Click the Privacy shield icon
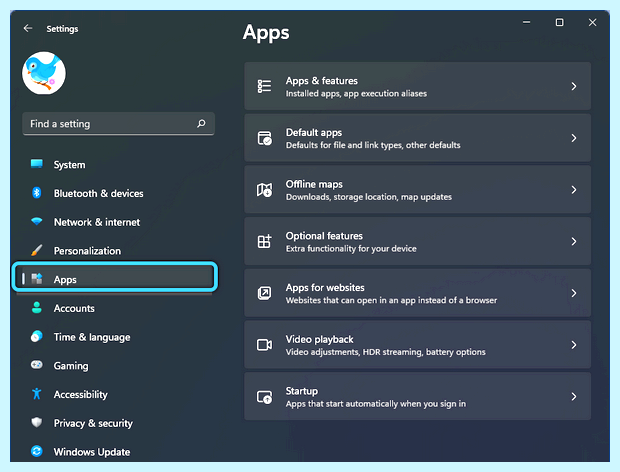620x472 pixels. click(37, 423)
